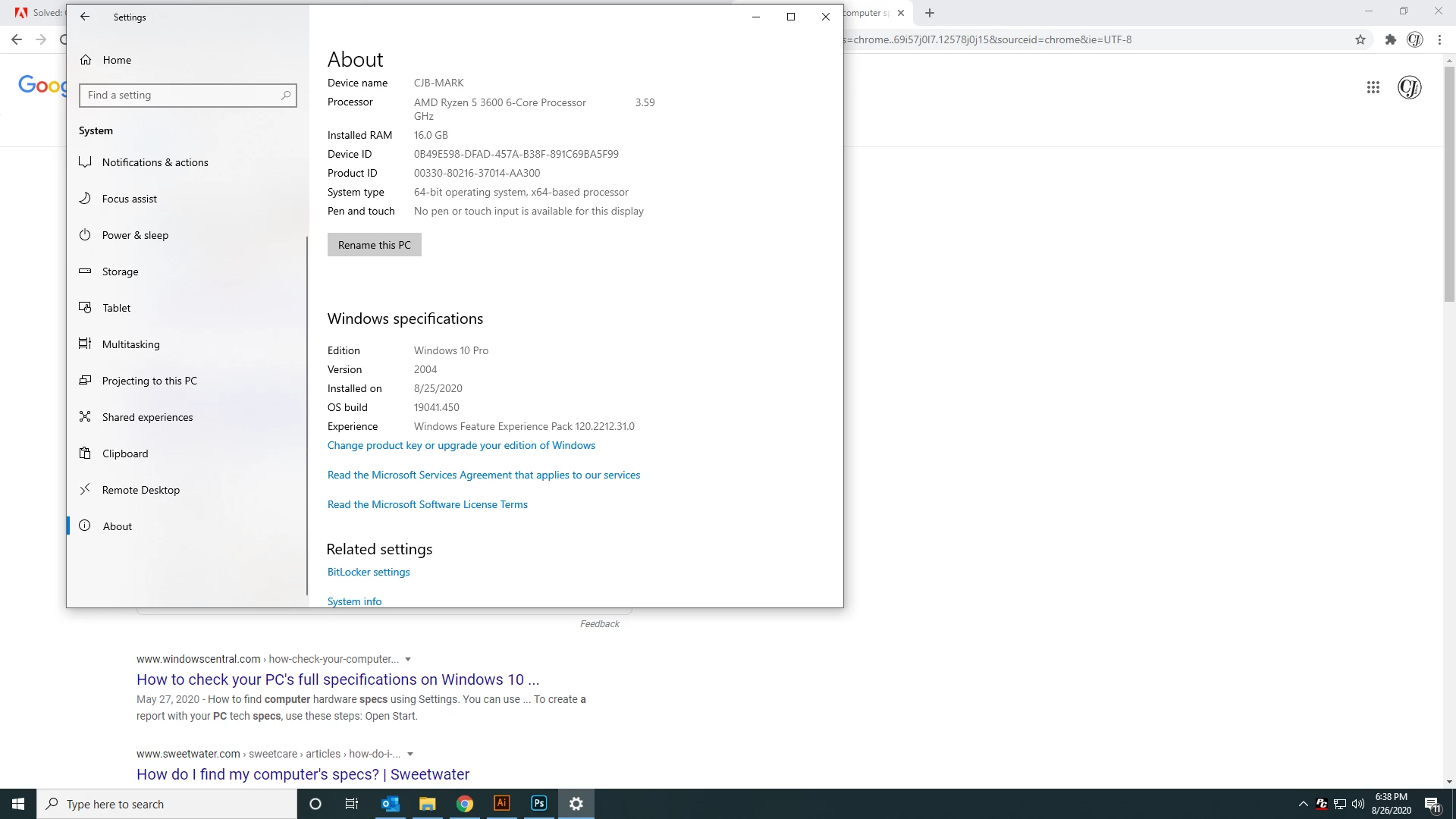Image resolution: width=1456 pixels, height=819 pixels.
Task: Show hidden system tray icons chevron
Action: tap(1303, 804)
